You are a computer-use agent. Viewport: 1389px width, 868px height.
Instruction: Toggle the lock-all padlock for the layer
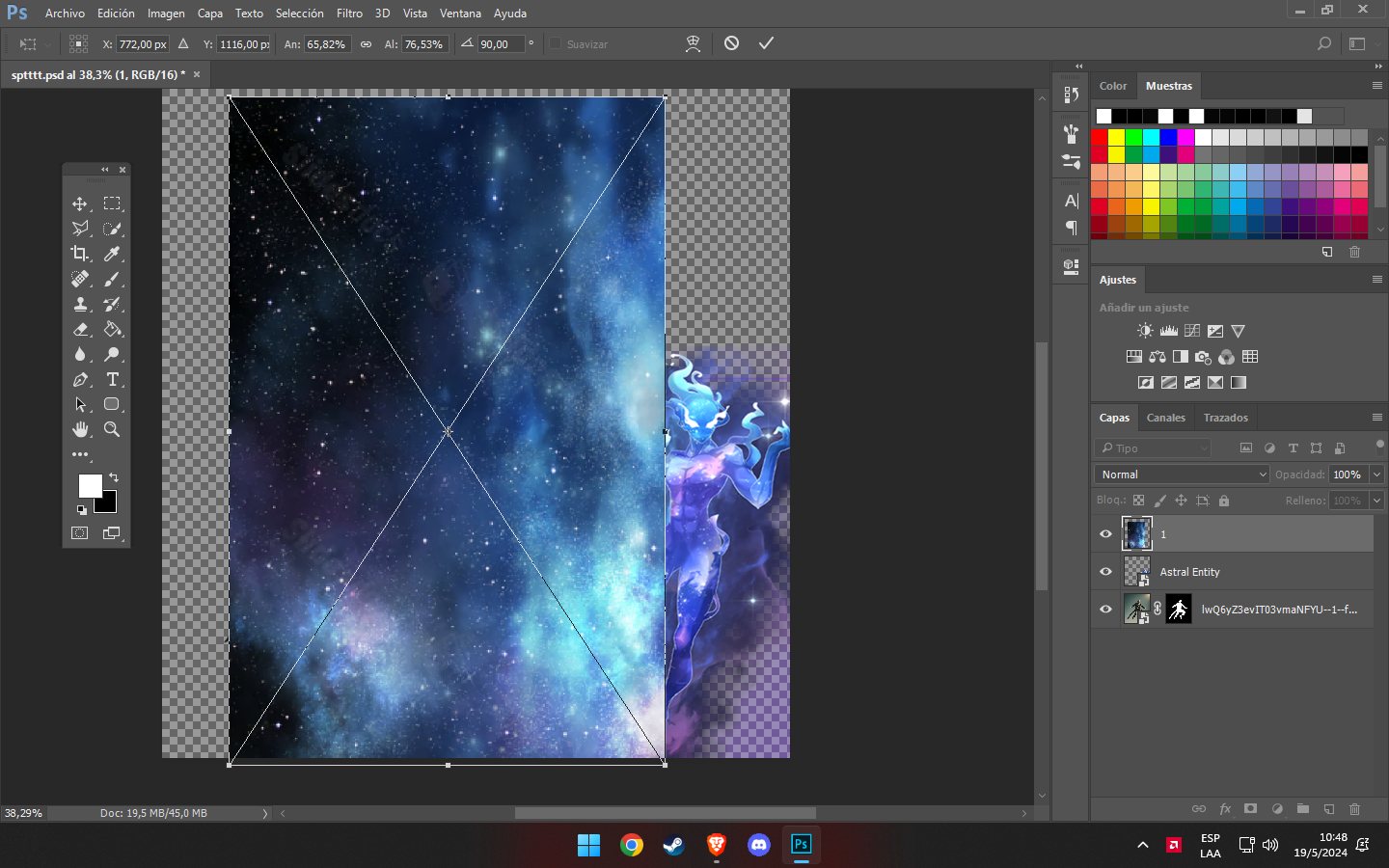(x=1224, y=501)
